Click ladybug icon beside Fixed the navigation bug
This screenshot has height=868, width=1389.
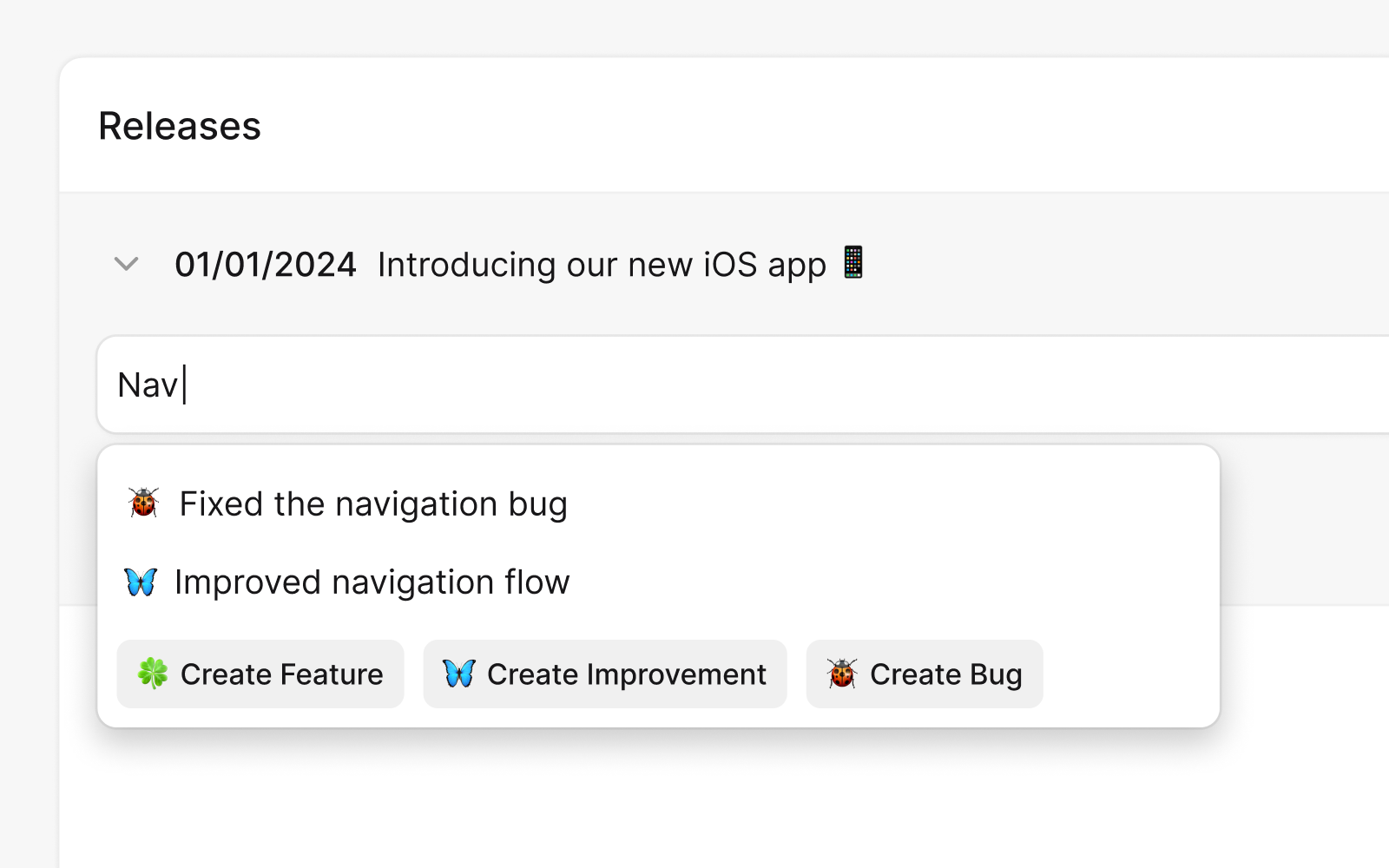(x=144, y=503)
